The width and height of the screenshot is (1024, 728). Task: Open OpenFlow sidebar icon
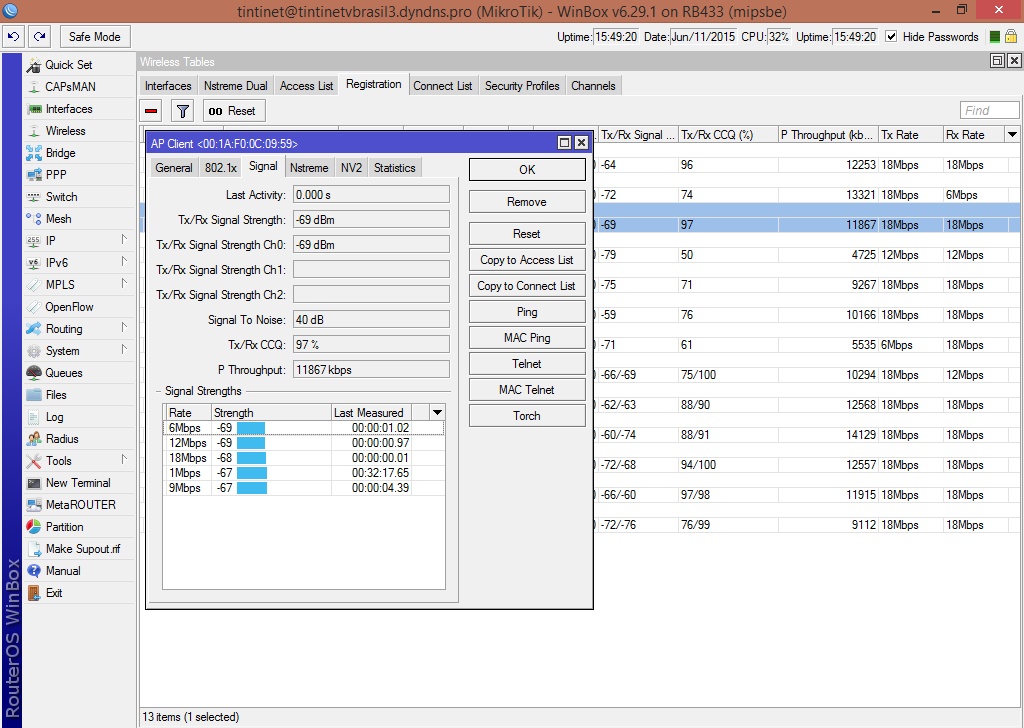[x=34, y=307]
